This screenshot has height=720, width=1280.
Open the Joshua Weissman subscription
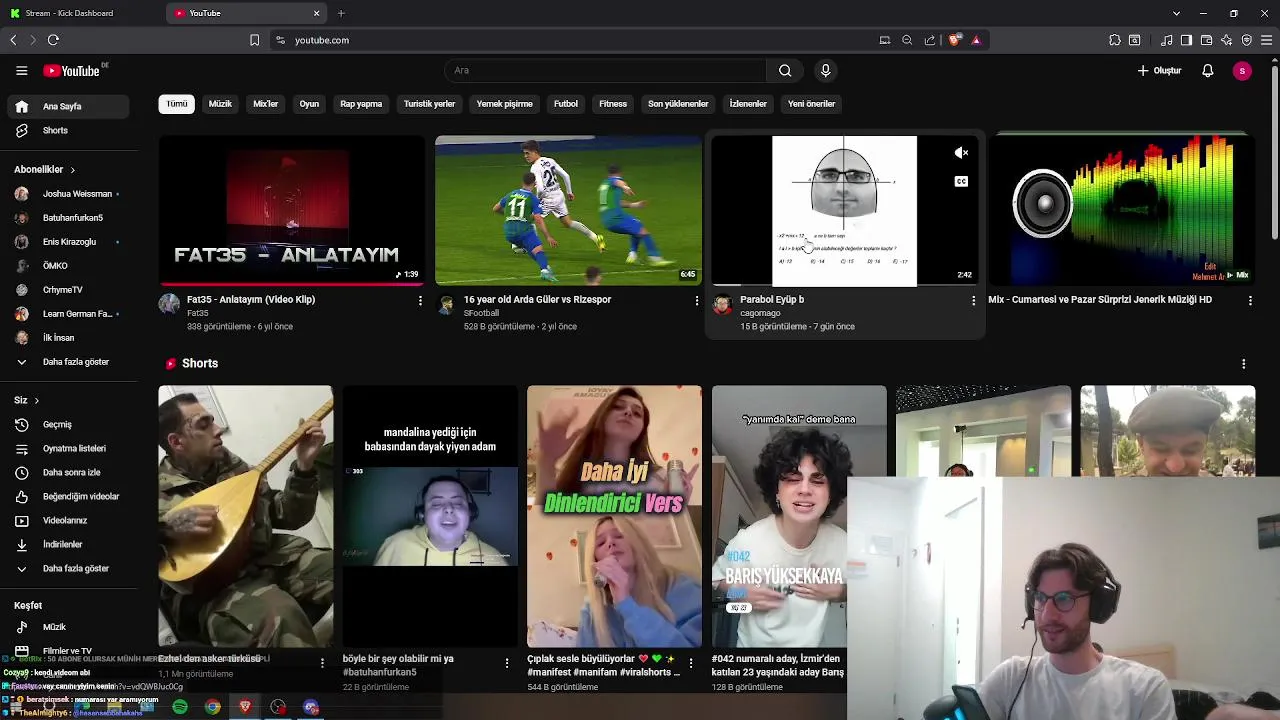[68, 194]
